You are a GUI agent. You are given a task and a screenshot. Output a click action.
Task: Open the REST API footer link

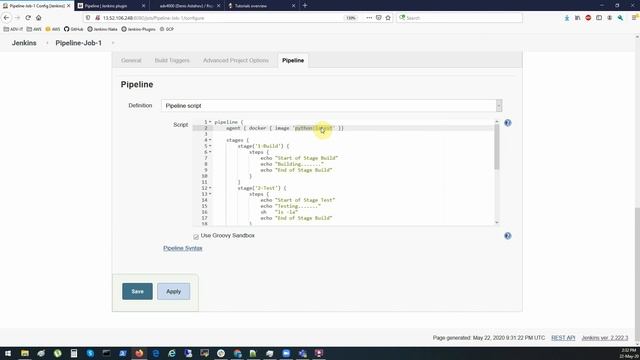click(563, 338)
